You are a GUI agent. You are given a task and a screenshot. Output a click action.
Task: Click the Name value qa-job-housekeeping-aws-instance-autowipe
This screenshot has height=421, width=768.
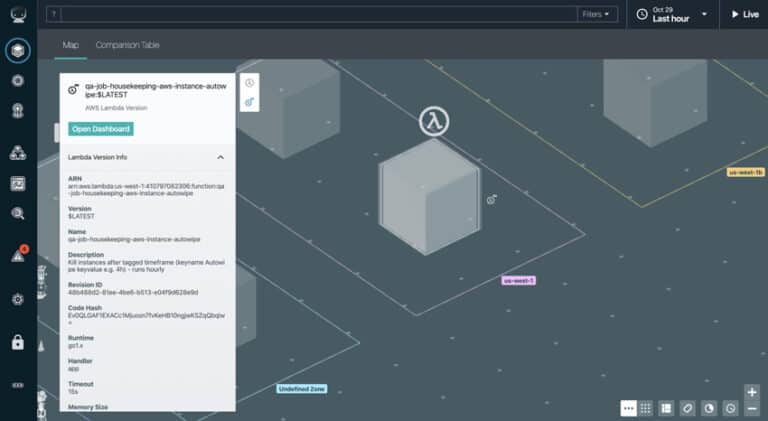coord(134,239)
